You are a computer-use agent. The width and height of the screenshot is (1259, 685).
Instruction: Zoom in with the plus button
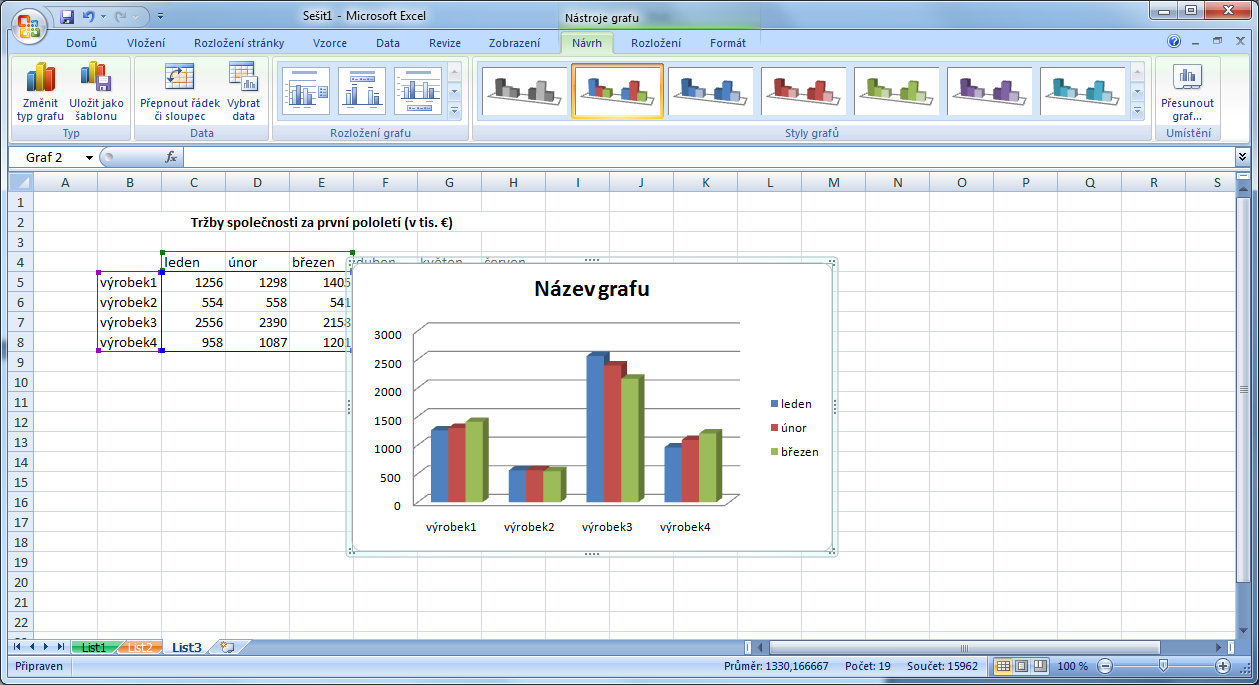click(x=1222, y=666)
